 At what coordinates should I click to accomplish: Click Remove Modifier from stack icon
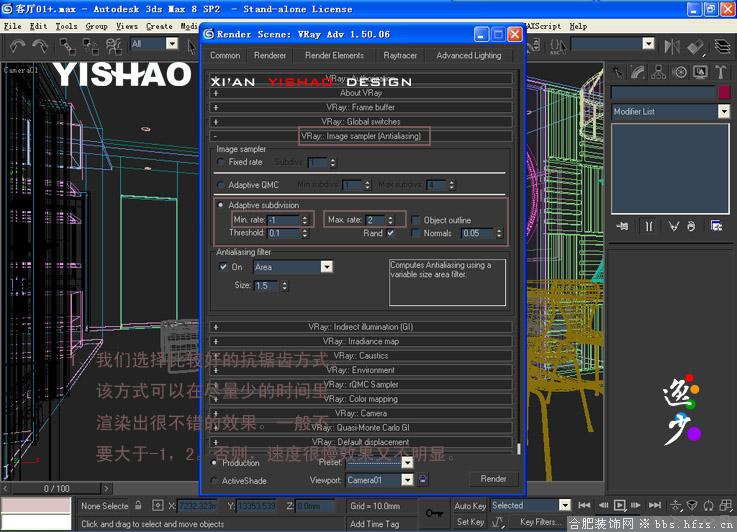coord(691,227)
